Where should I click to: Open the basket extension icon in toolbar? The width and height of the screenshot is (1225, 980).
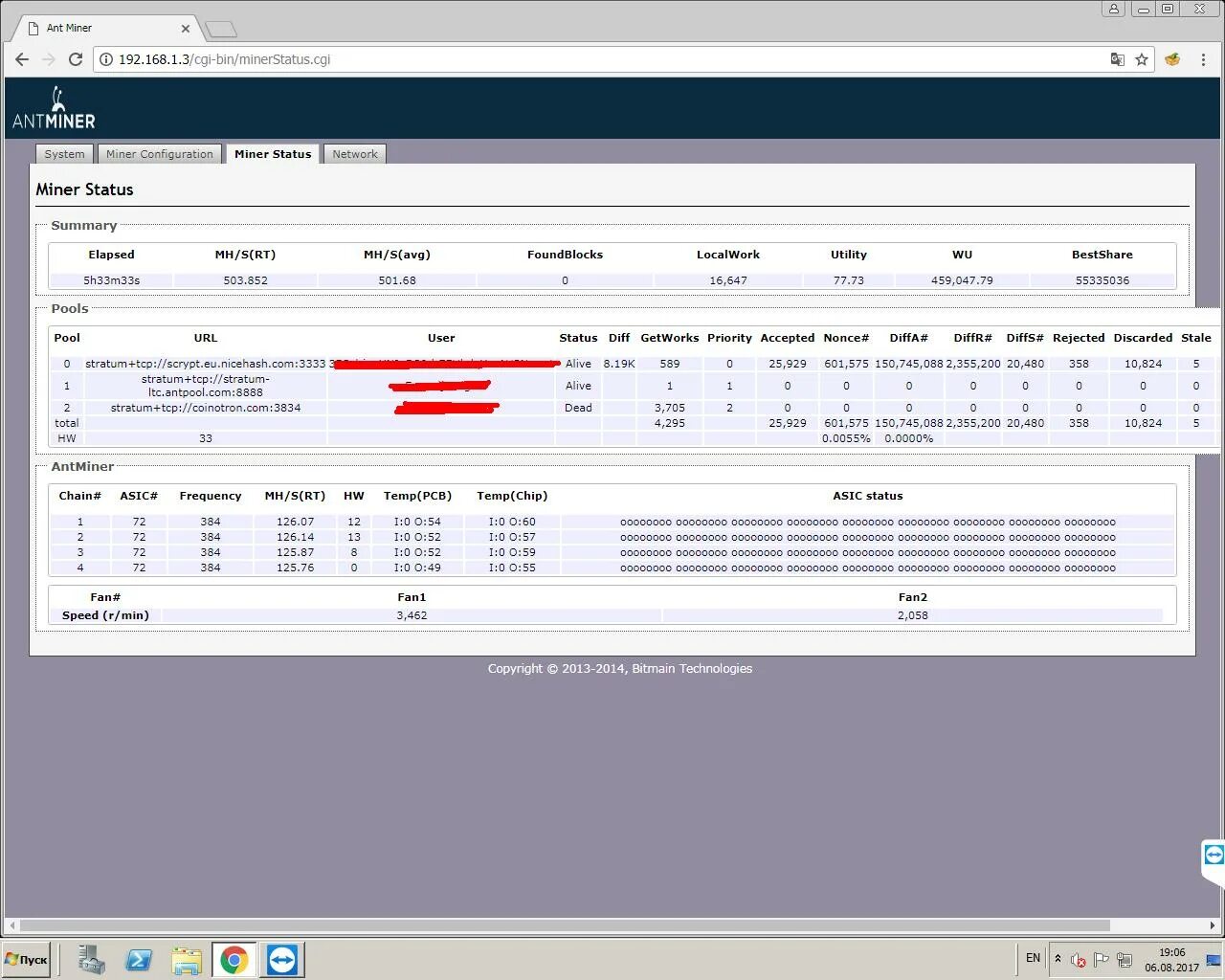(x=1172, y=59)
